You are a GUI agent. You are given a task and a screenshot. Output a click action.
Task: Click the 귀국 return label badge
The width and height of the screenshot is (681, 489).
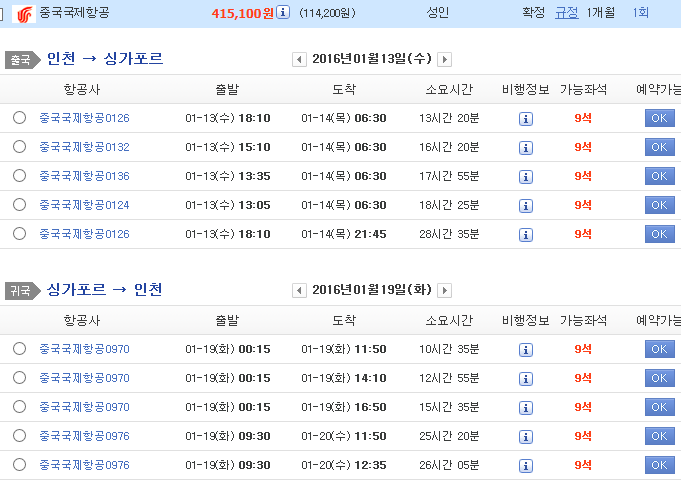[23, 291]
